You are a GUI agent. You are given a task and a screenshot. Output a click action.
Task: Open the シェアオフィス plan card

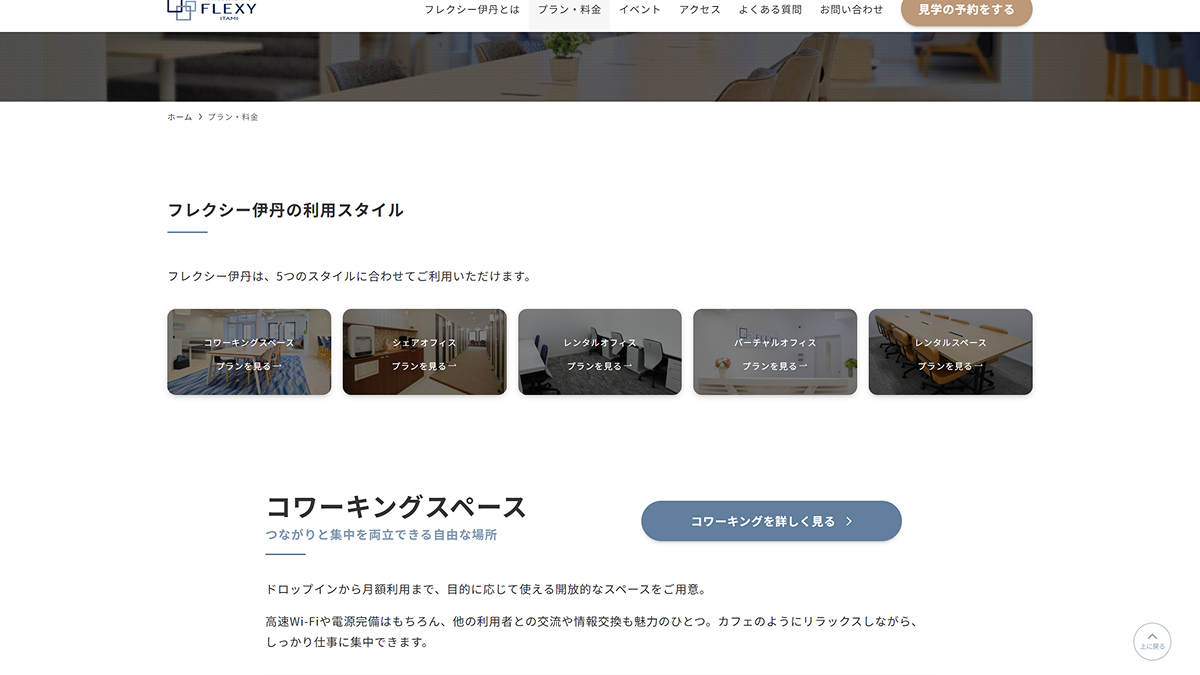coord(424,352)
